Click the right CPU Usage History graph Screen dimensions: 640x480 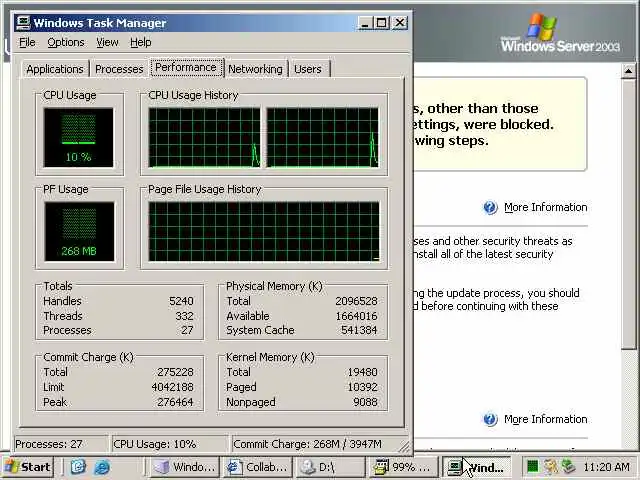click(x=322, y=138)
